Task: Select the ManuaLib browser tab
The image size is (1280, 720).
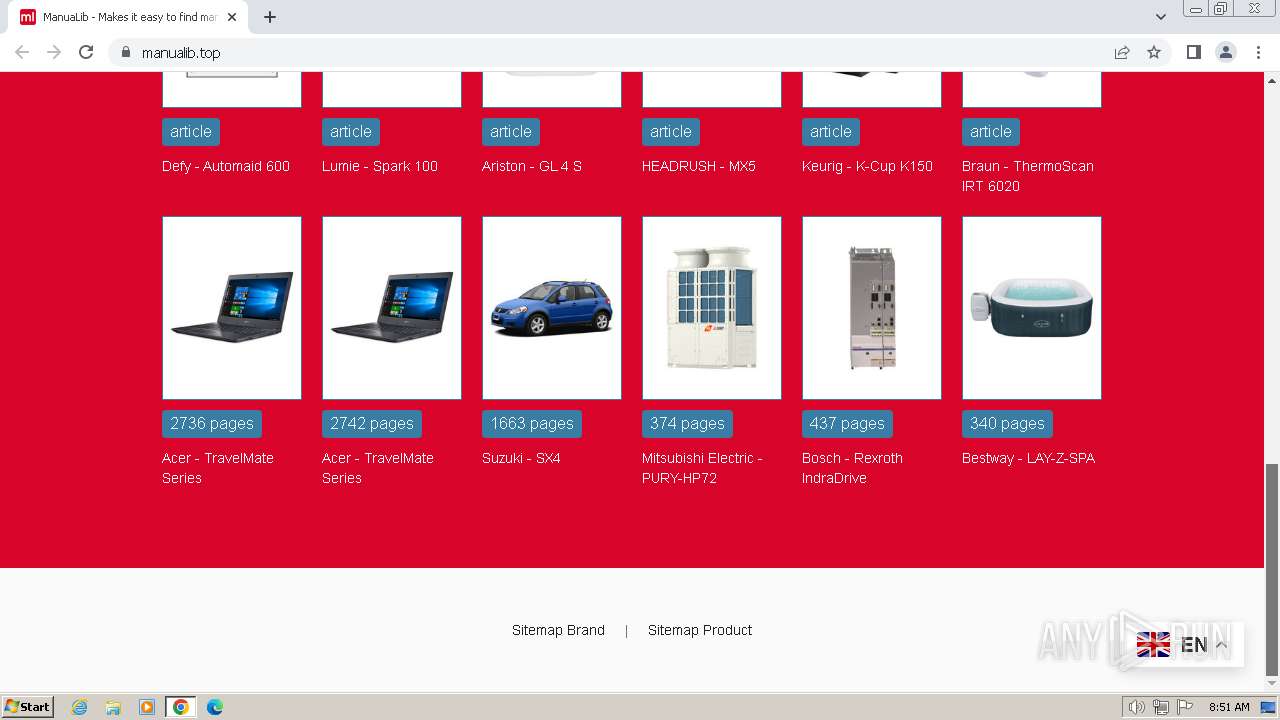Action: pos(130,17)
